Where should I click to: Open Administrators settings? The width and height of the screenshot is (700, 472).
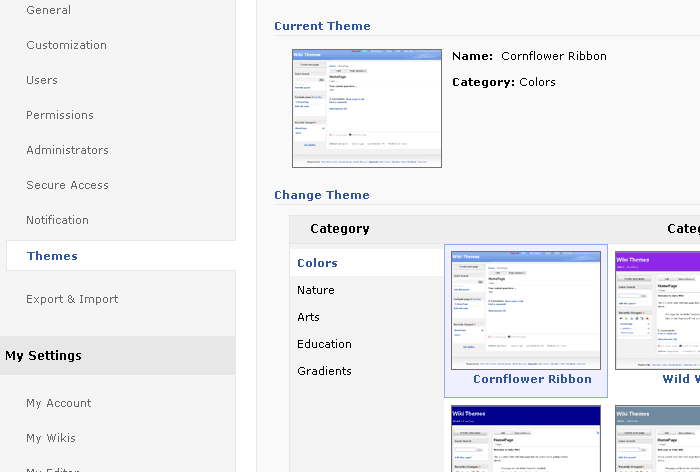(x=67, y=150)
